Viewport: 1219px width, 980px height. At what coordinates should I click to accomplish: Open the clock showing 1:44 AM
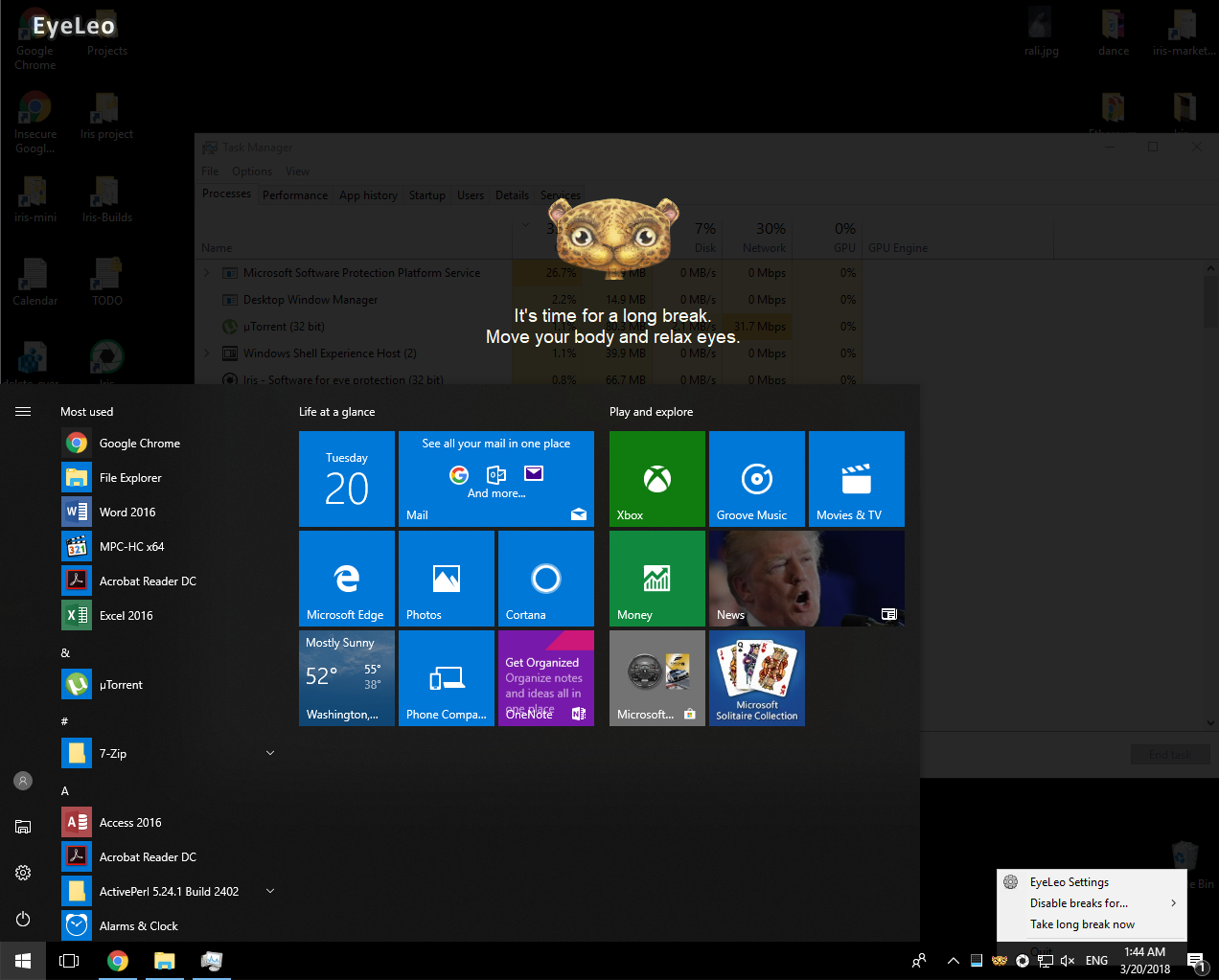pyautogui.click(x=1145, y=961)
